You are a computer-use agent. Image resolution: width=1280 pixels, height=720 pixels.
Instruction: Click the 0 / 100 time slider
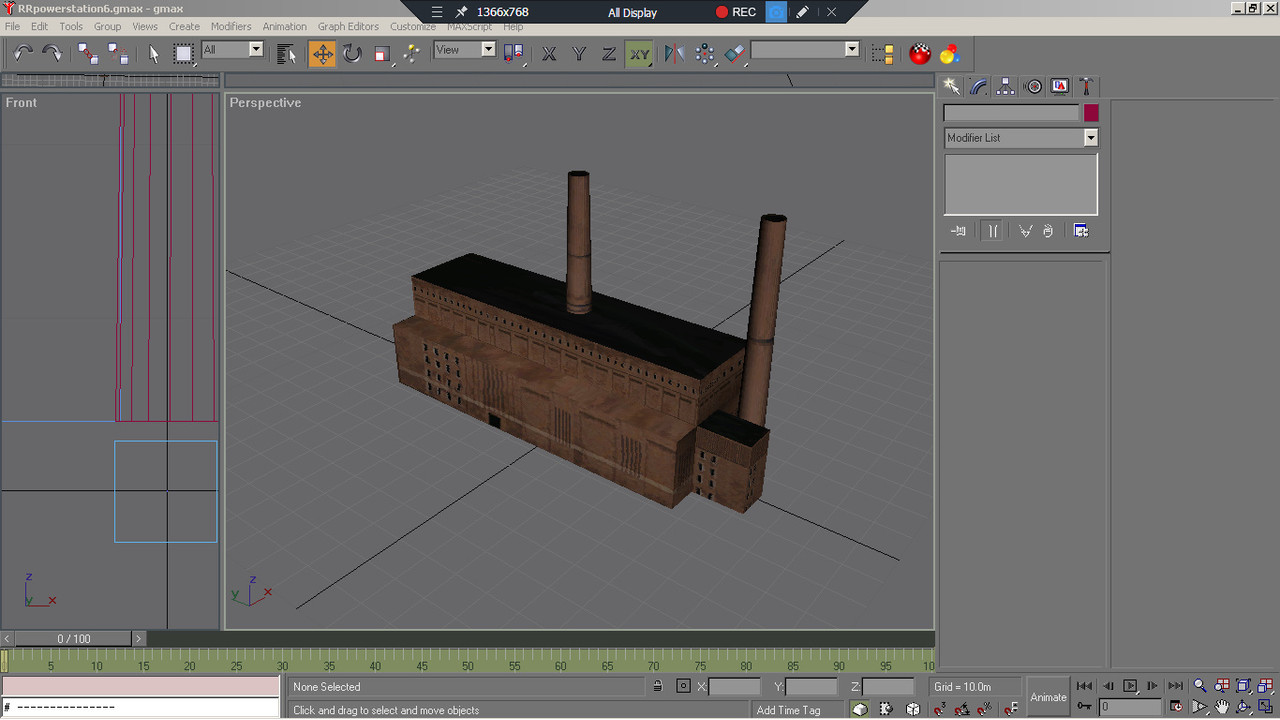[73, 638]
